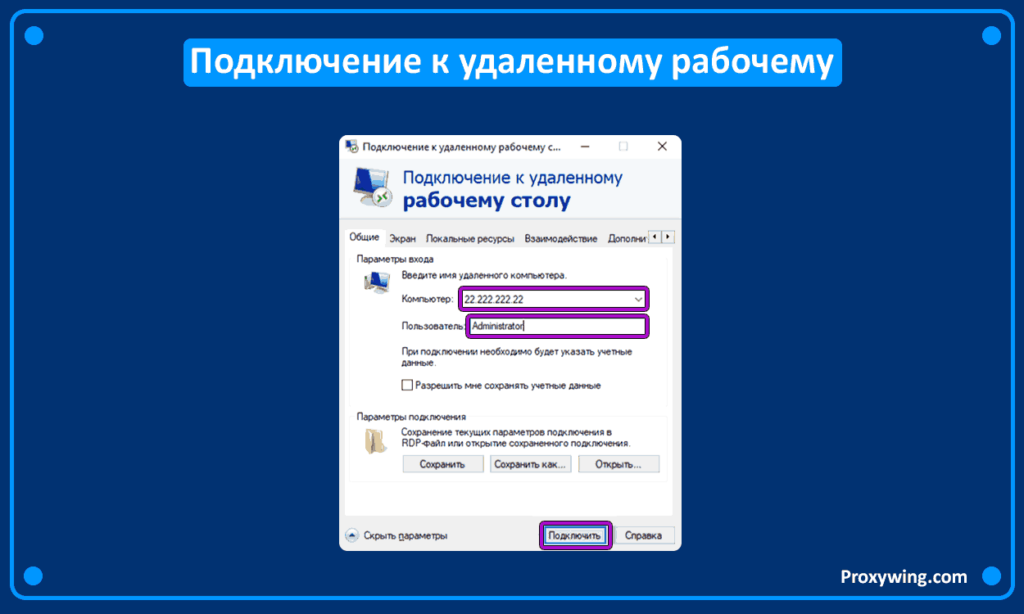Click the Открыть... button
This screenshot has height=614, width=1024.
pos(618,464)
